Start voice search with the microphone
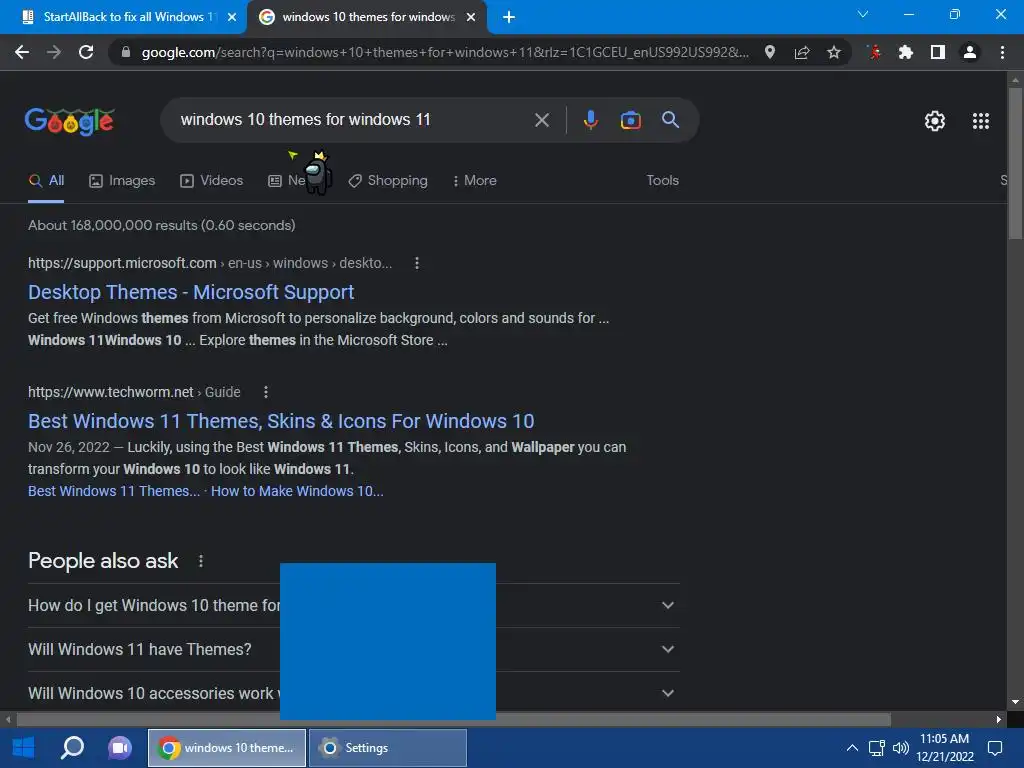The image size is (1024, 768). coord(590,120)
